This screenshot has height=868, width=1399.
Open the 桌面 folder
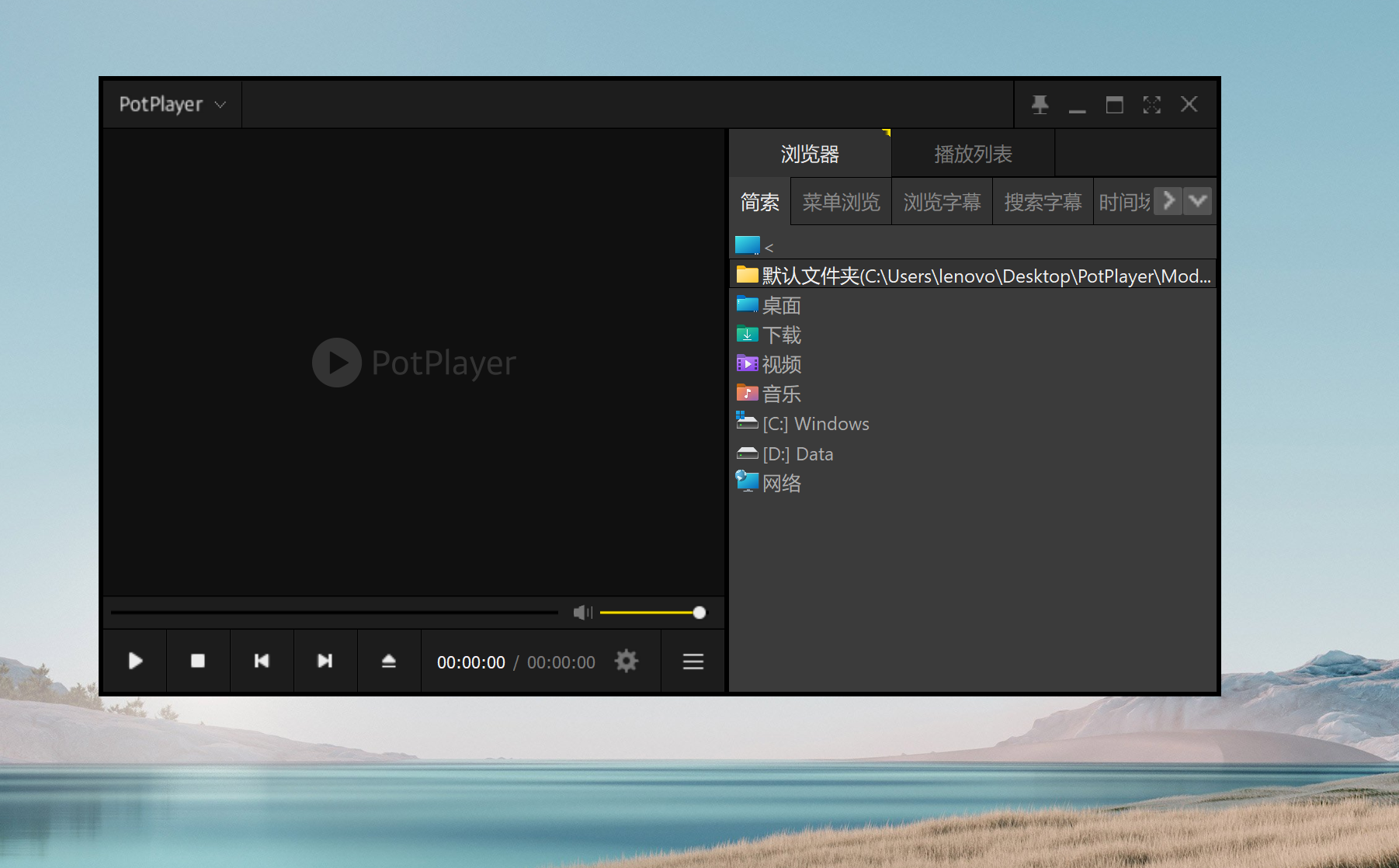tap(973, 305)
